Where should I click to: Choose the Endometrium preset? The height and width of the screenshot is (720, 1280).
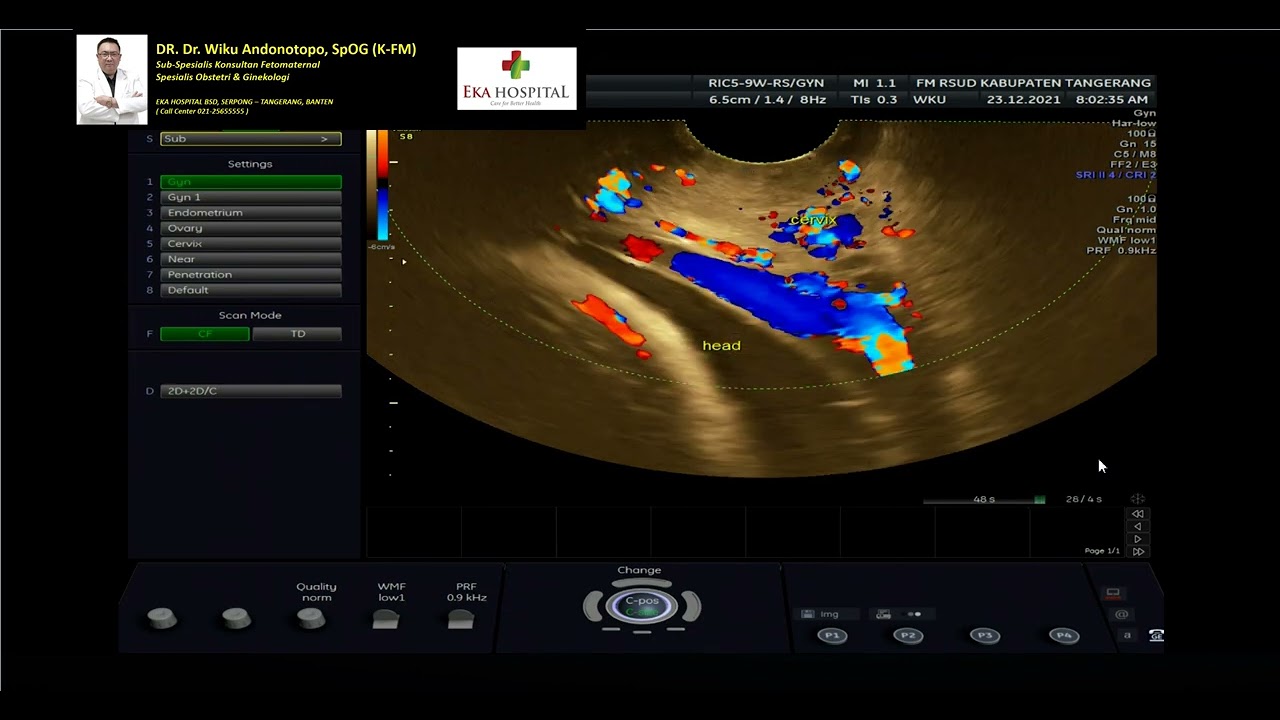point(250,213)
